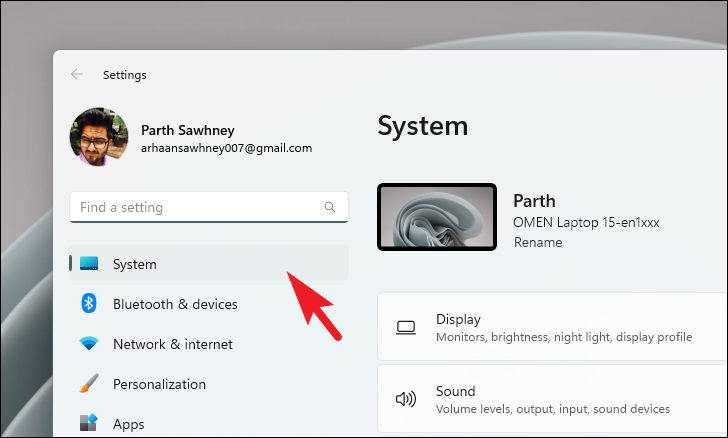Click 'Volume levels, output, input, sound devices' text
The width and height of the screenshot is (728, 438).
[553, 409]
